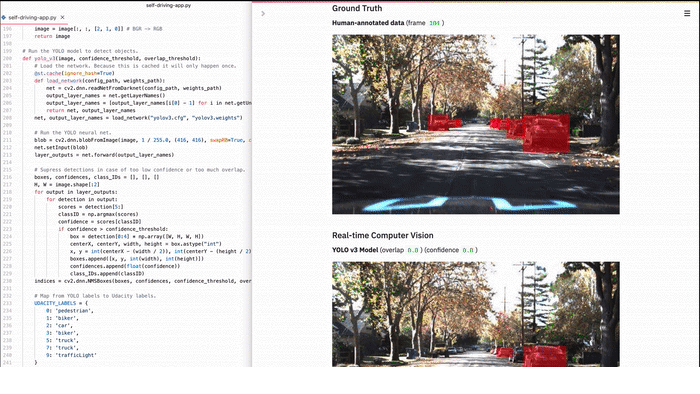Screen dimensions: 700x394
Task: Place cursor on def yolo_v3 function definition line
Action: coord(112,58)
